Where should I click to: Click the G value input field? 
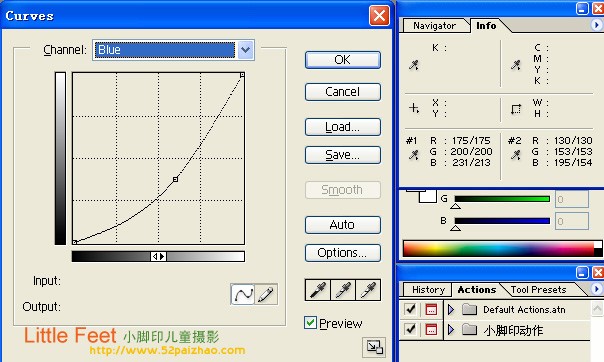572,199
